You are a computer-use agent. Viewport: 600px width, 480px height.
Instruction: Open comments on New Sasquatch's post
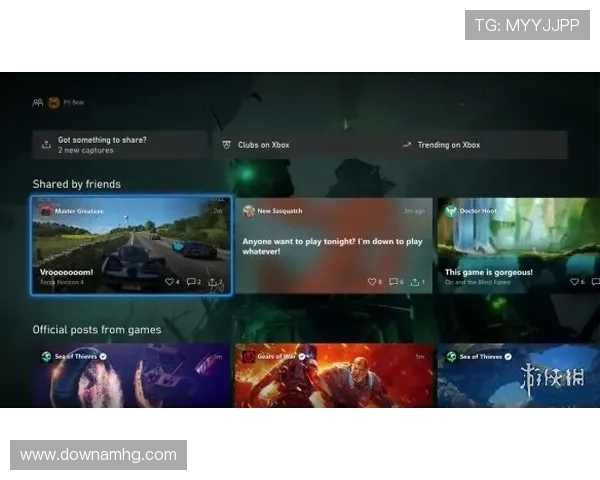click(393, 282)
